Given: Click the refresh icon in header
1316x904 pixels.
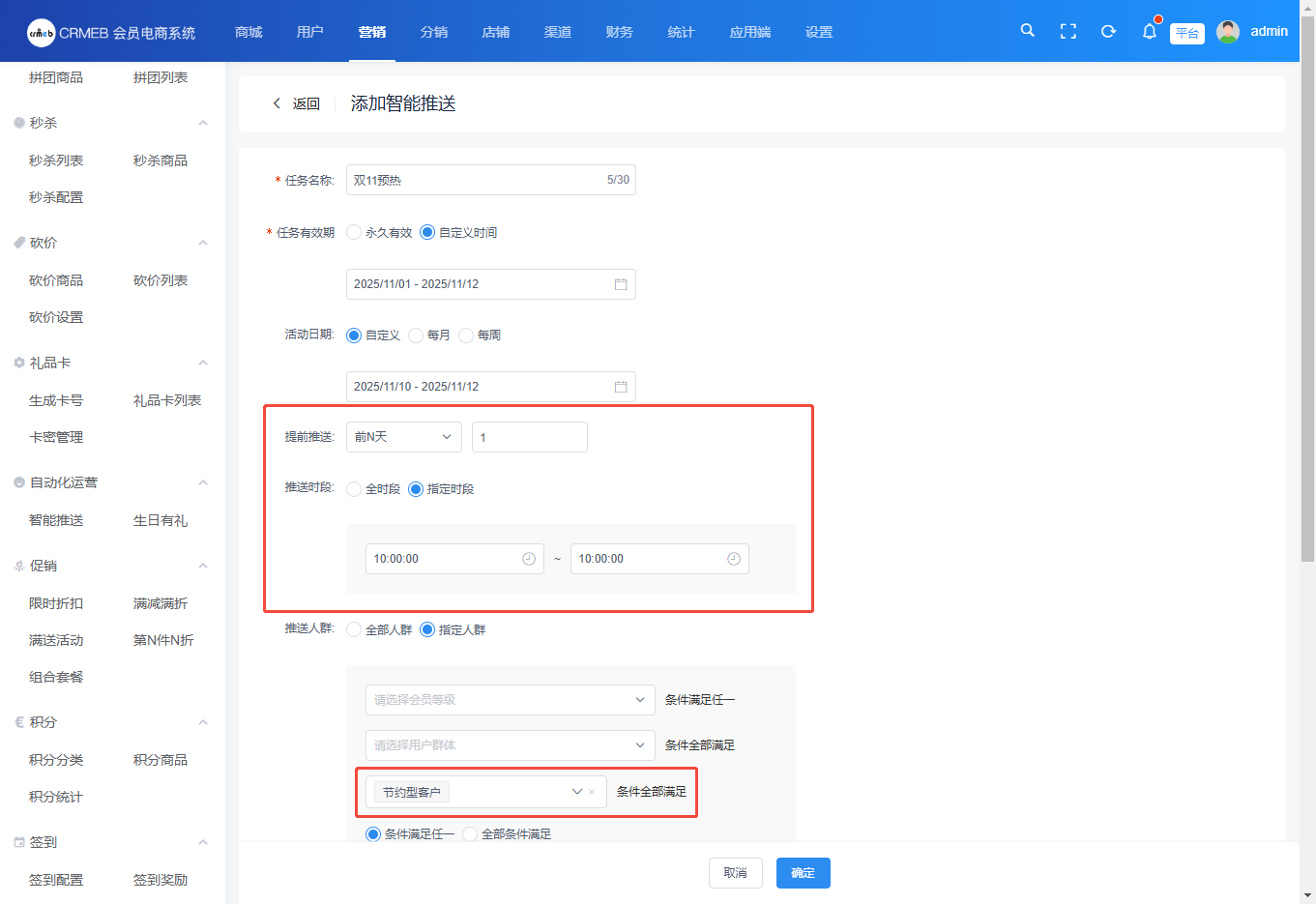Looking at the screenshot, I should [x=1108, y=32].
